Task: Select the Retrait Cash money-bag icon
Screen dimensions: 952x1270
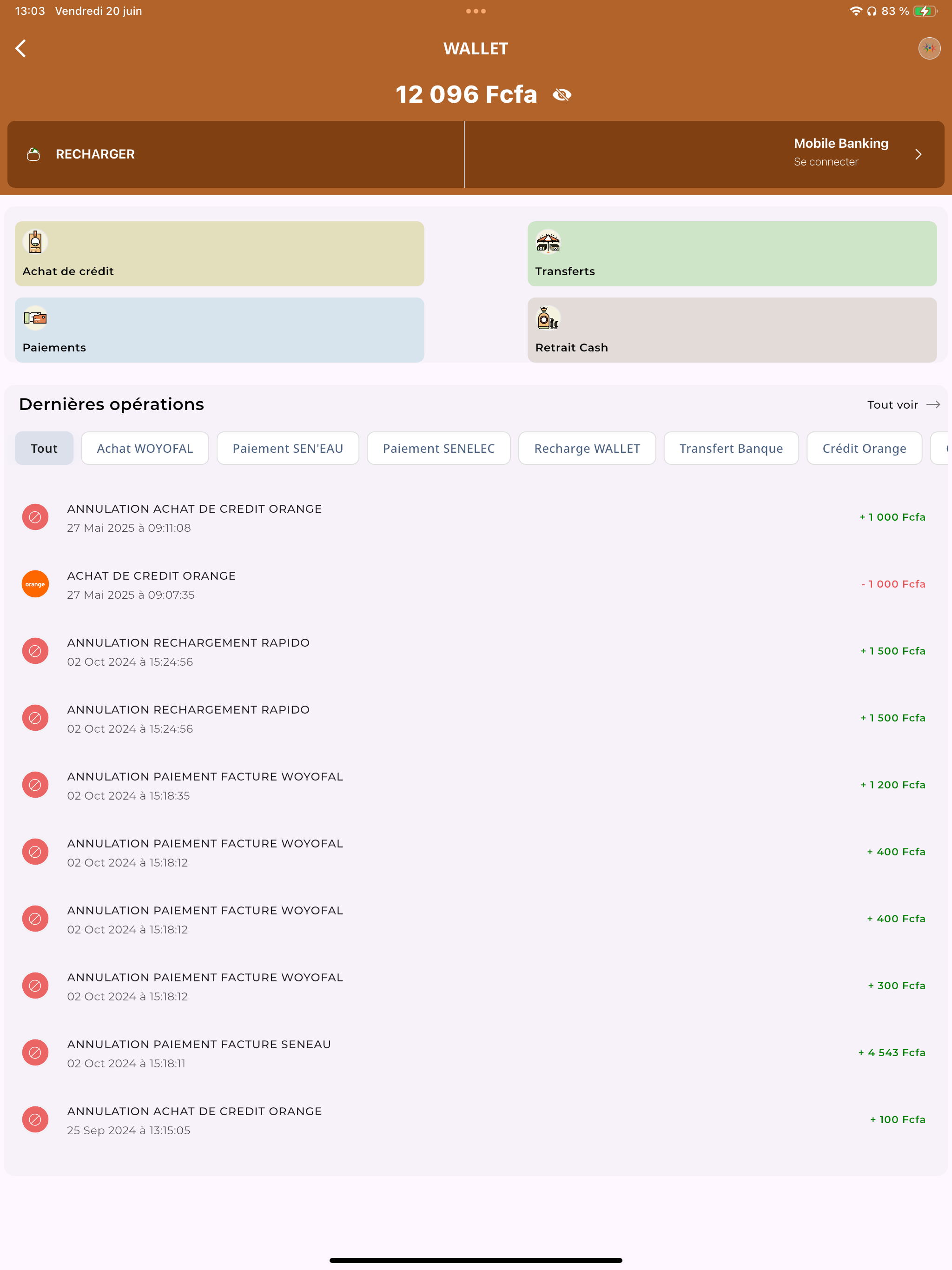Action: 548,317
